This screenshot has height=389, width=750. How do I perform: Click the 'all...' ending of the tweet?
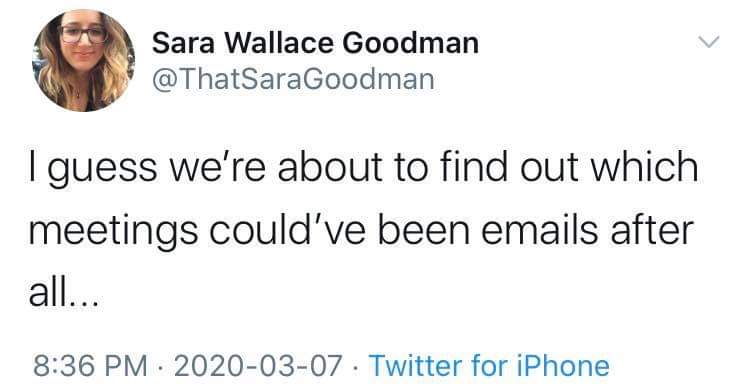tap(64, 292)
